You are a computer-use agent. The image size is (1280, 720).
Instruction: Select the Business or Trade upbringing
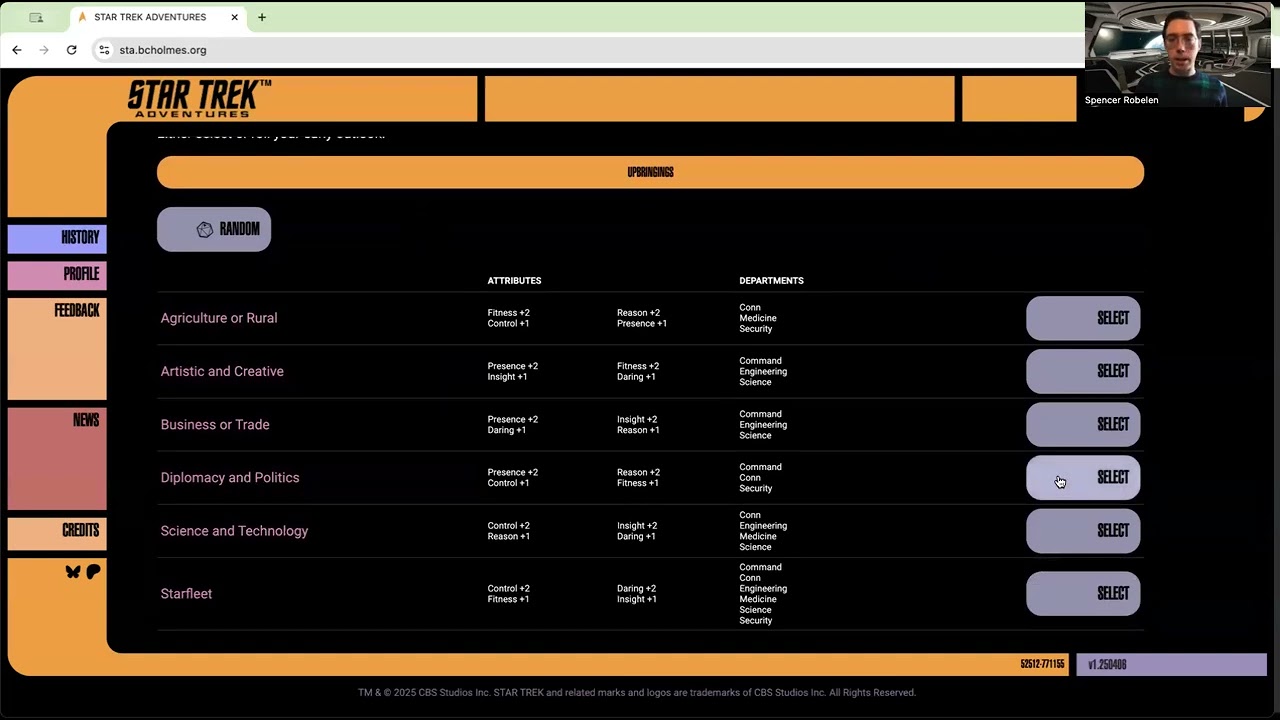coord(1083,424)
